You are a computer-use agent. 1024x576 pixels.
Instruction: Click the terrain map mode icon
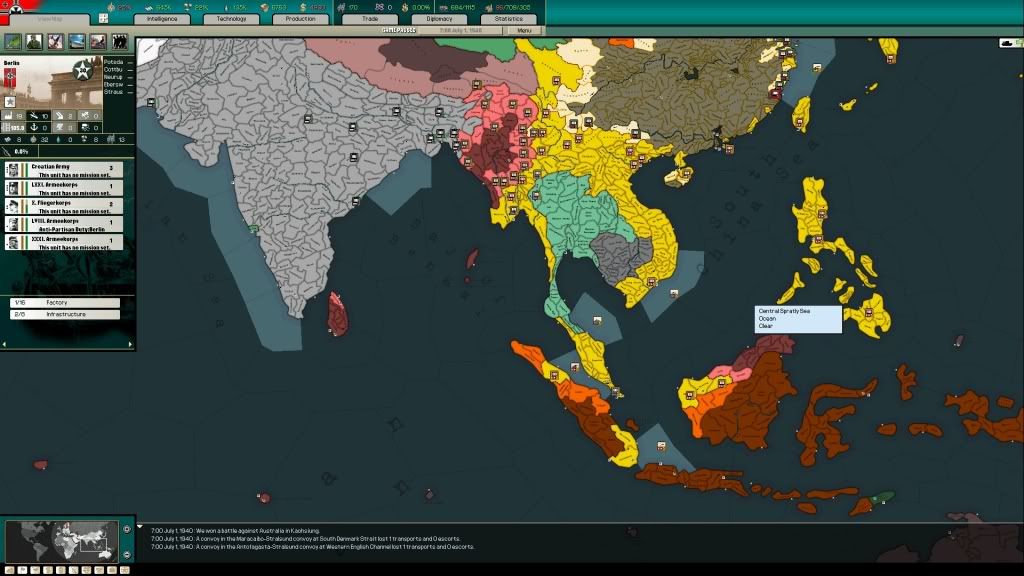[x=14, y=42]
